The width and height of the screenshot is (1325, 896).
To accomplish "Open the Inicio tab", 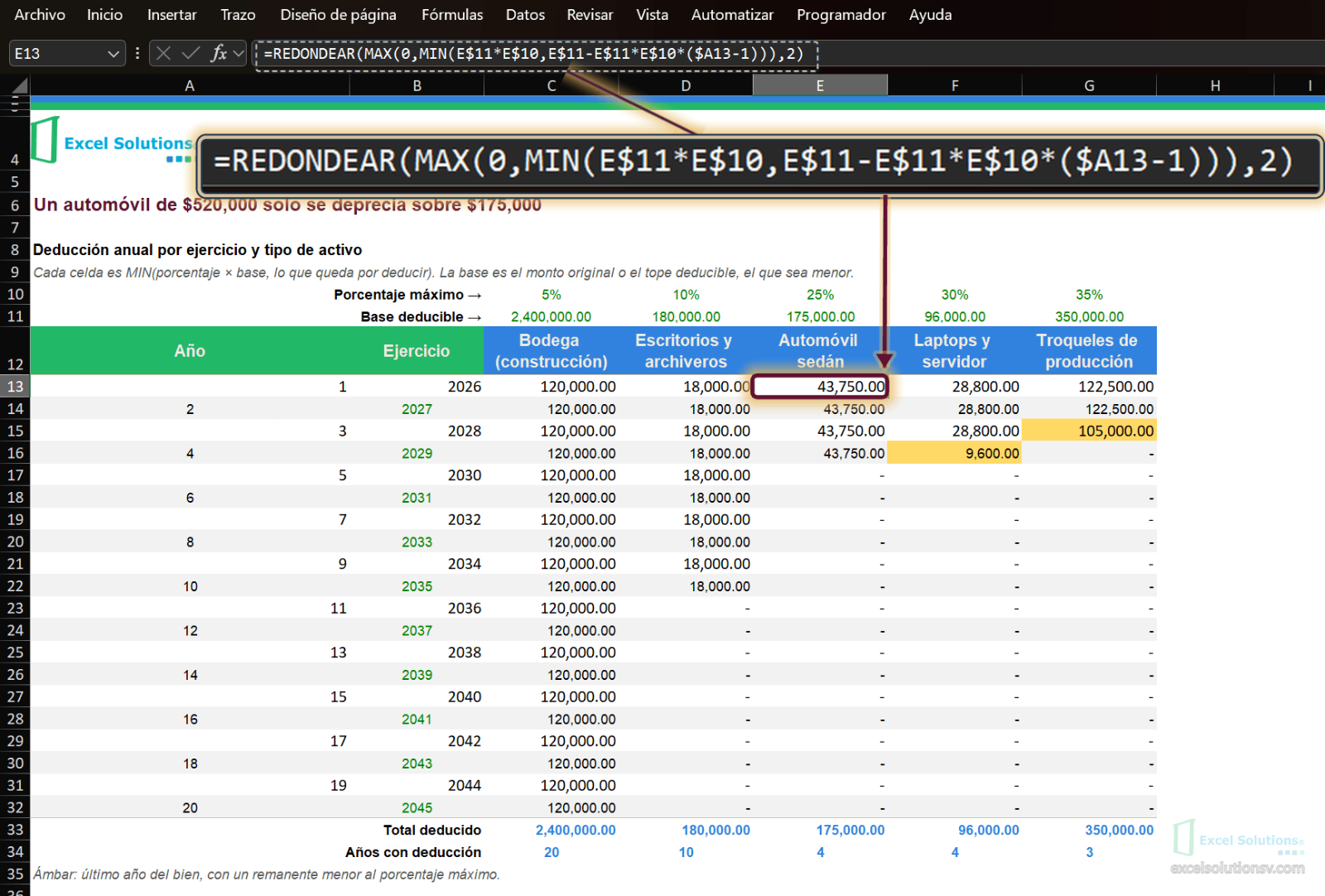I will coord(104,15).
